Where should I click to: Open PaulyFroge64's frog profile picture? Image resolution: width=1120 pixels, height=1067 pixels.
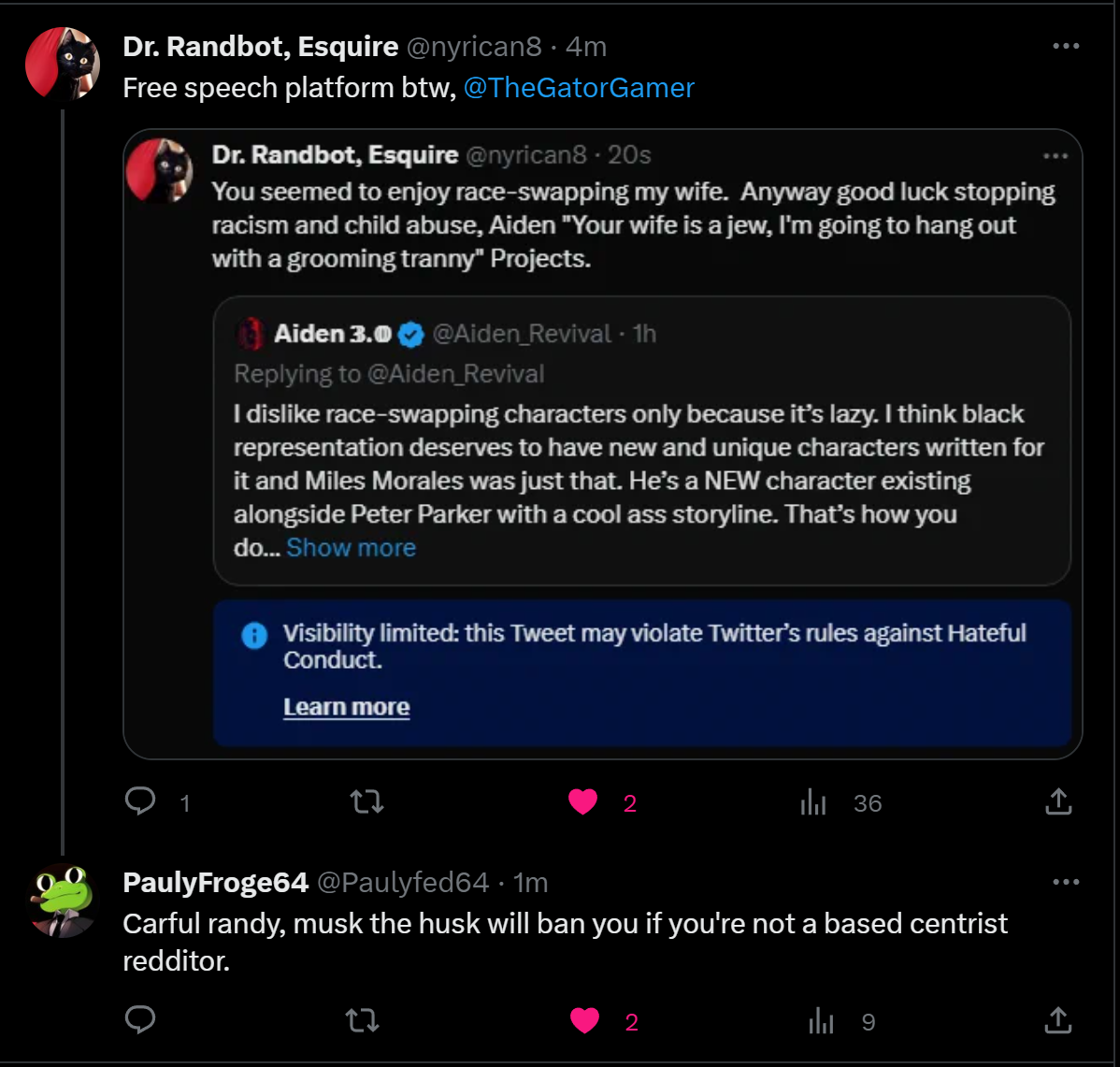pyautogui.click(x=63, y=901)
